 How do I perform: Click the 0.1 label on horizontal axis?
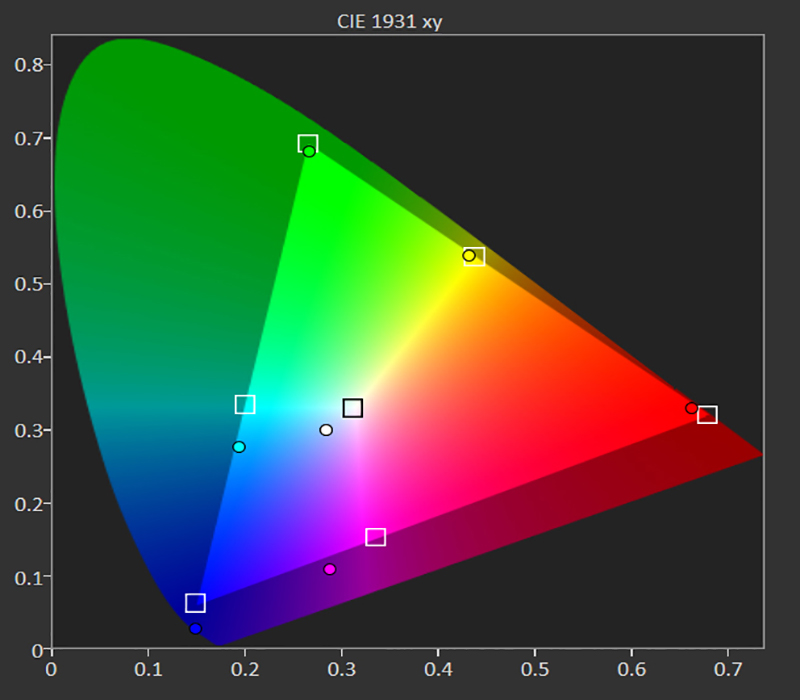coord(148,669)
